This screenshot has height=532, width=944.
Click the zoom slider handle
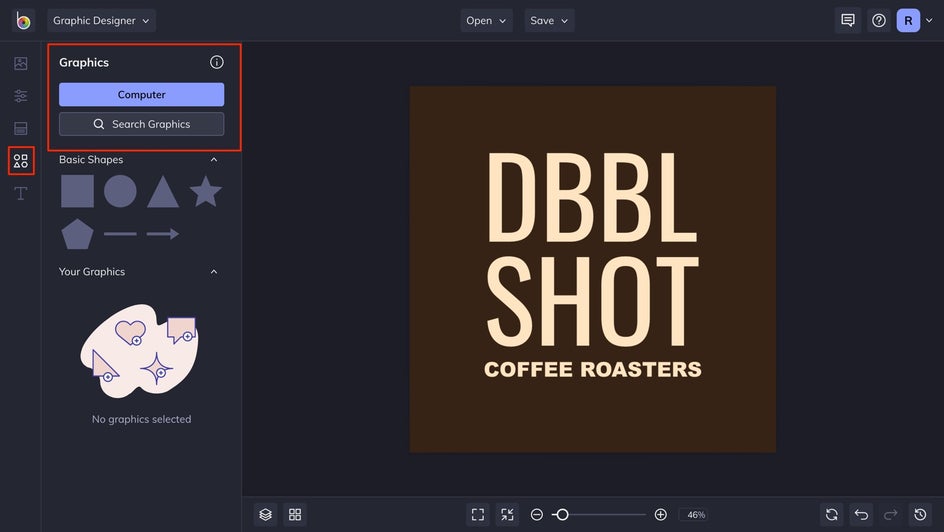(x=562, y=515)
